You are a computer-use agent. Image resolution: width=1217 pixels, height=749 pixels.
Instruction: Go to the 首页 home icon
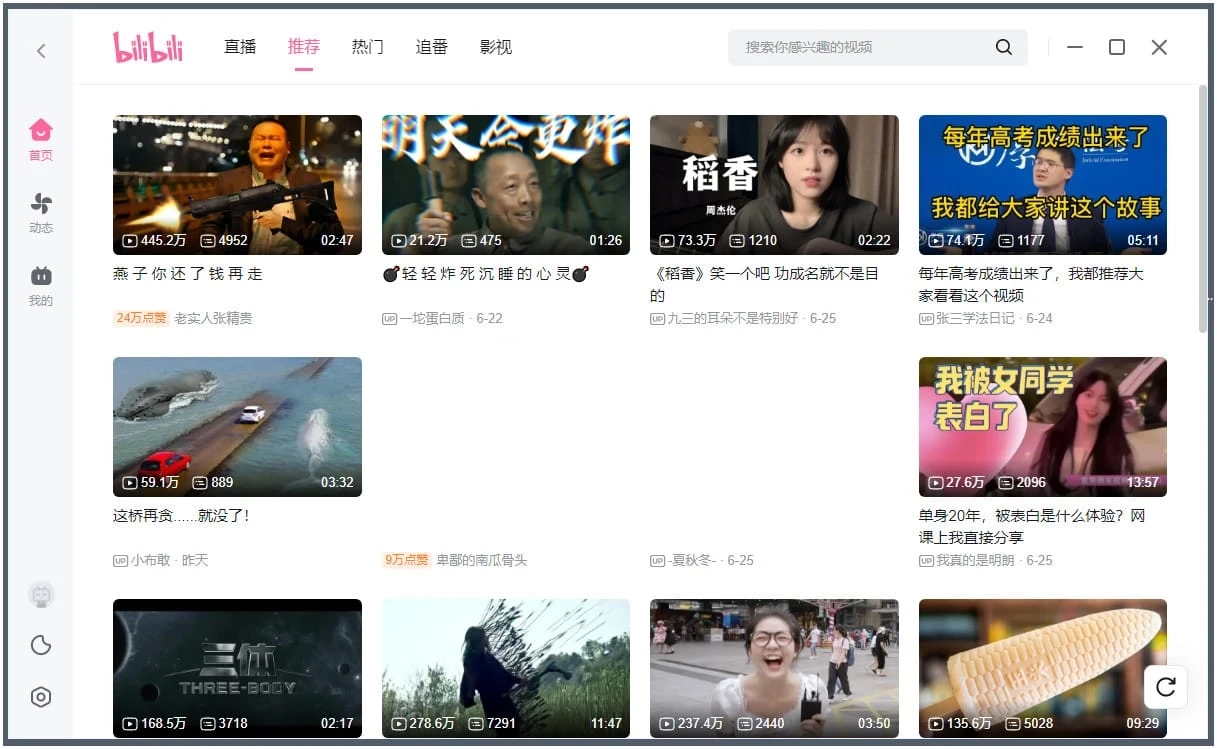point(41,131)
